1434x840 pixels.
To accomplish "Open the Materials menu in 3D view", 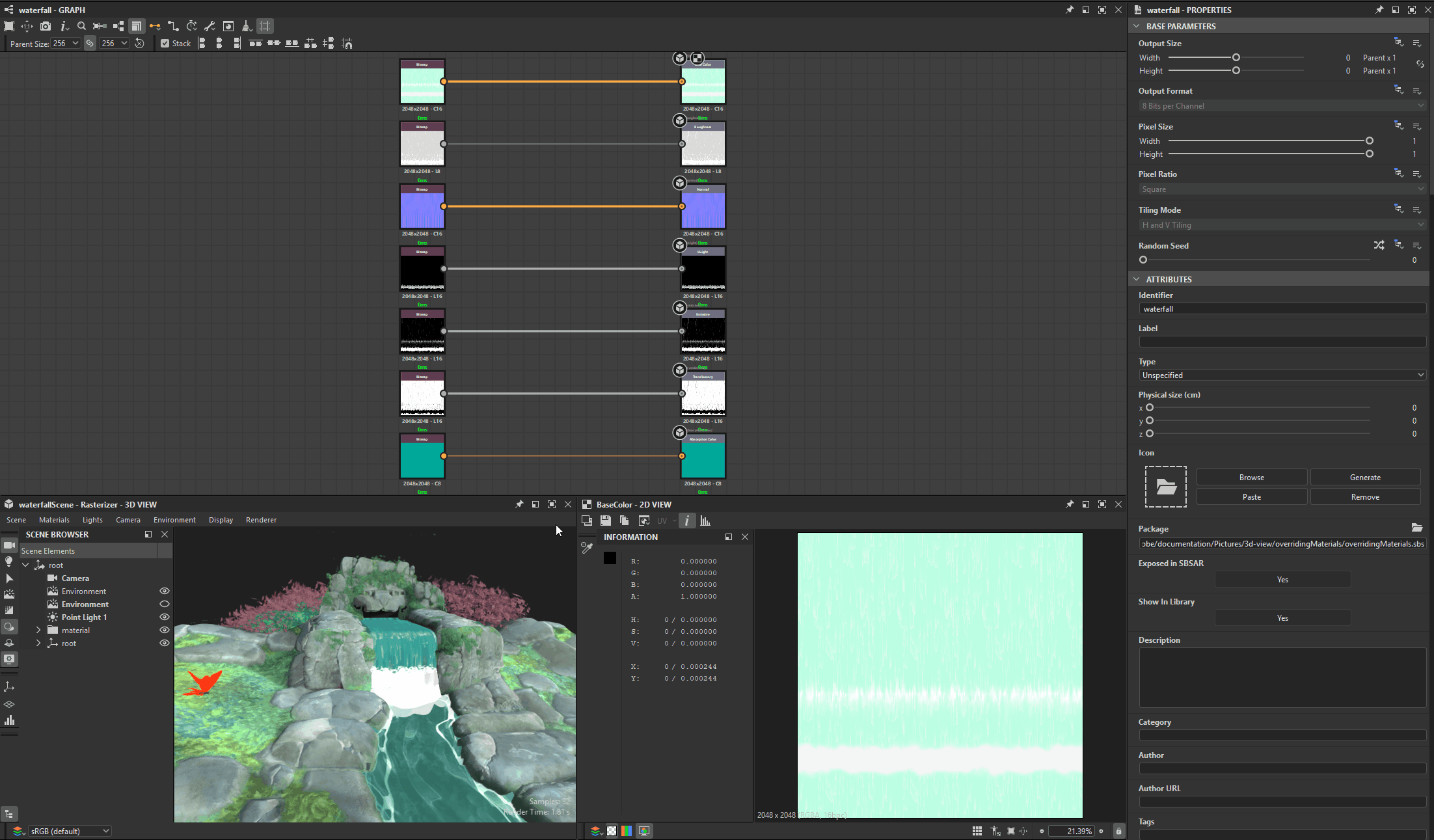I will point(54,520).
